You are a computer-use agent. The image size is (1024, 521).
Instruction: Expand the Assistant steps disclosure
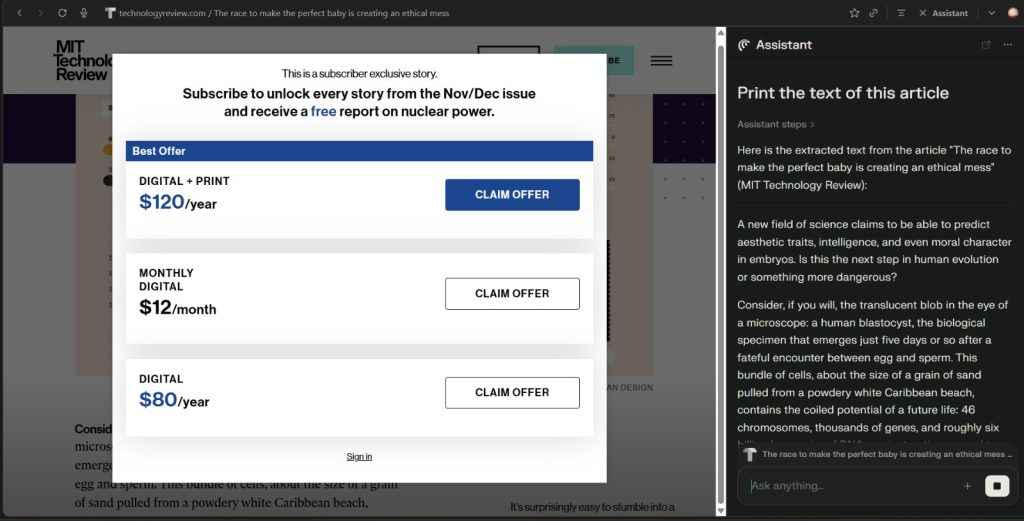776,124
